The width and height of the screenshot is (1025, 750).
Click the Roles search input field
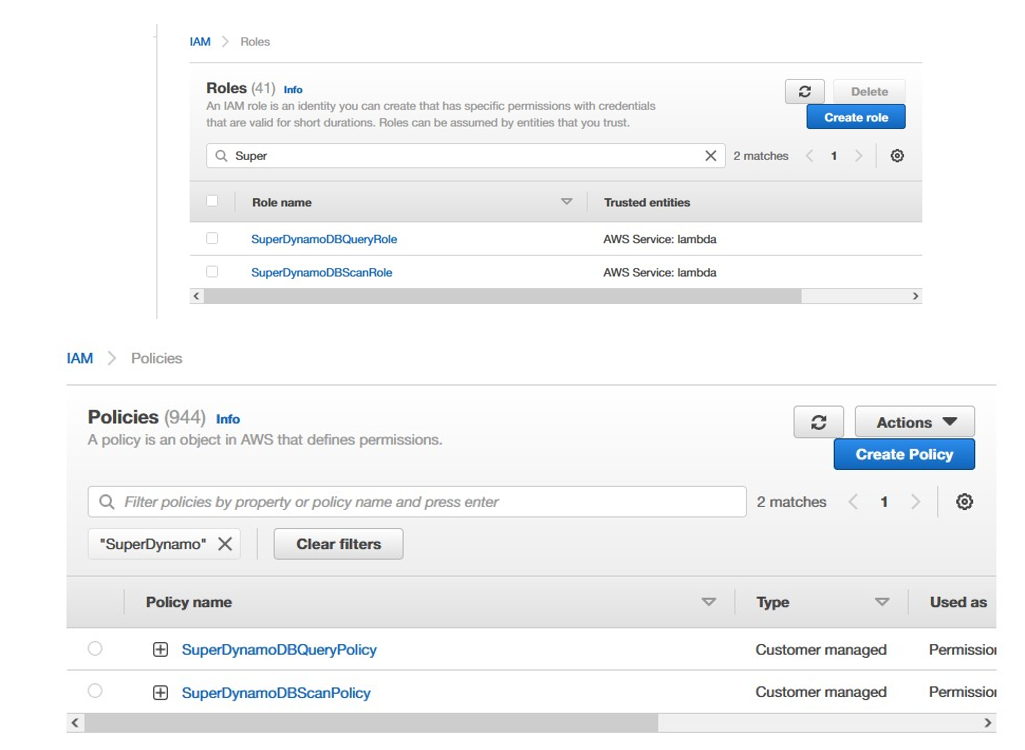pyautogui.click(x=465, y=156)
